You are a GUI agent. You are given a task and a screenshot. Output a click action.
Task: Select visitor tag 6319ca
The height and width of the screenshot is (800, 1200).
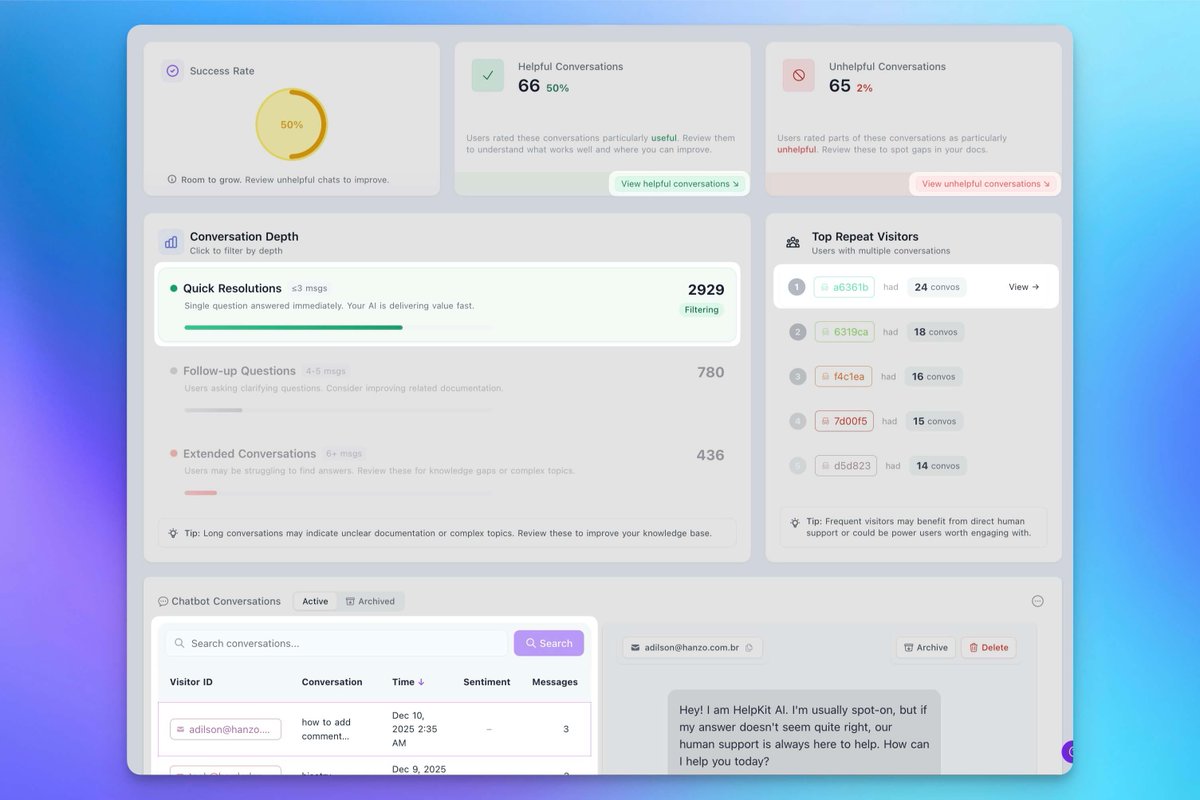coord(845,332)
